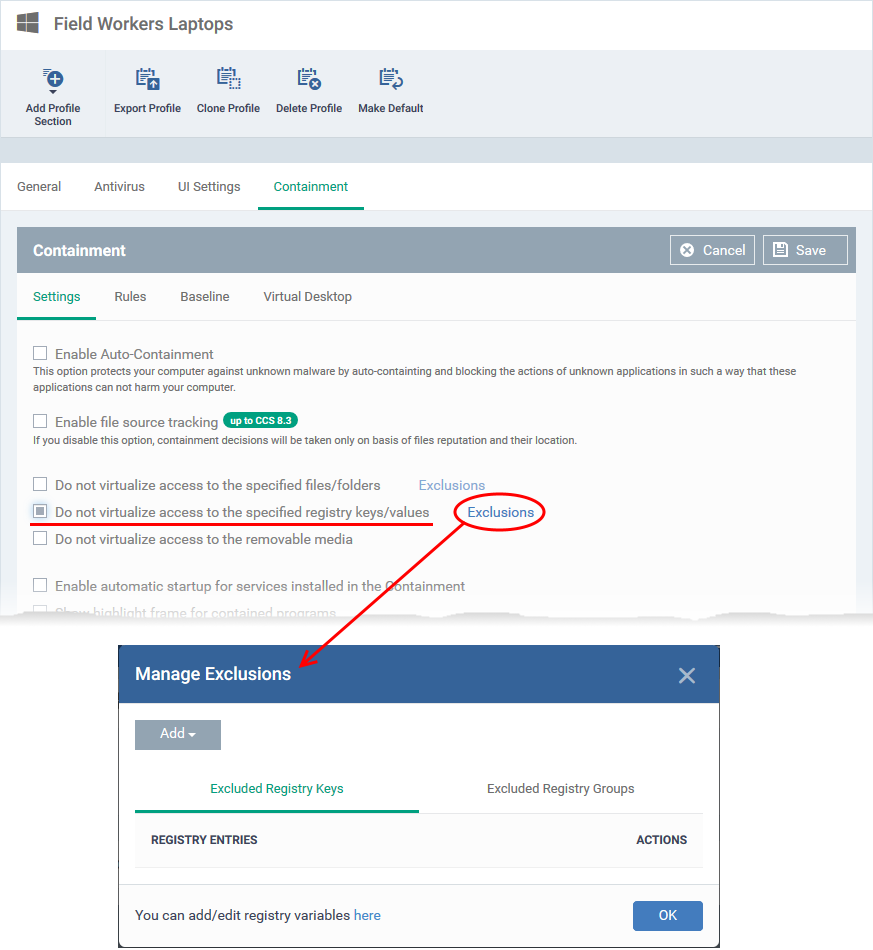Image resolution: width=873 pixels, height=950 pixels.
Task: Click the Manage Exclusions dialog title
Action: 213,674
